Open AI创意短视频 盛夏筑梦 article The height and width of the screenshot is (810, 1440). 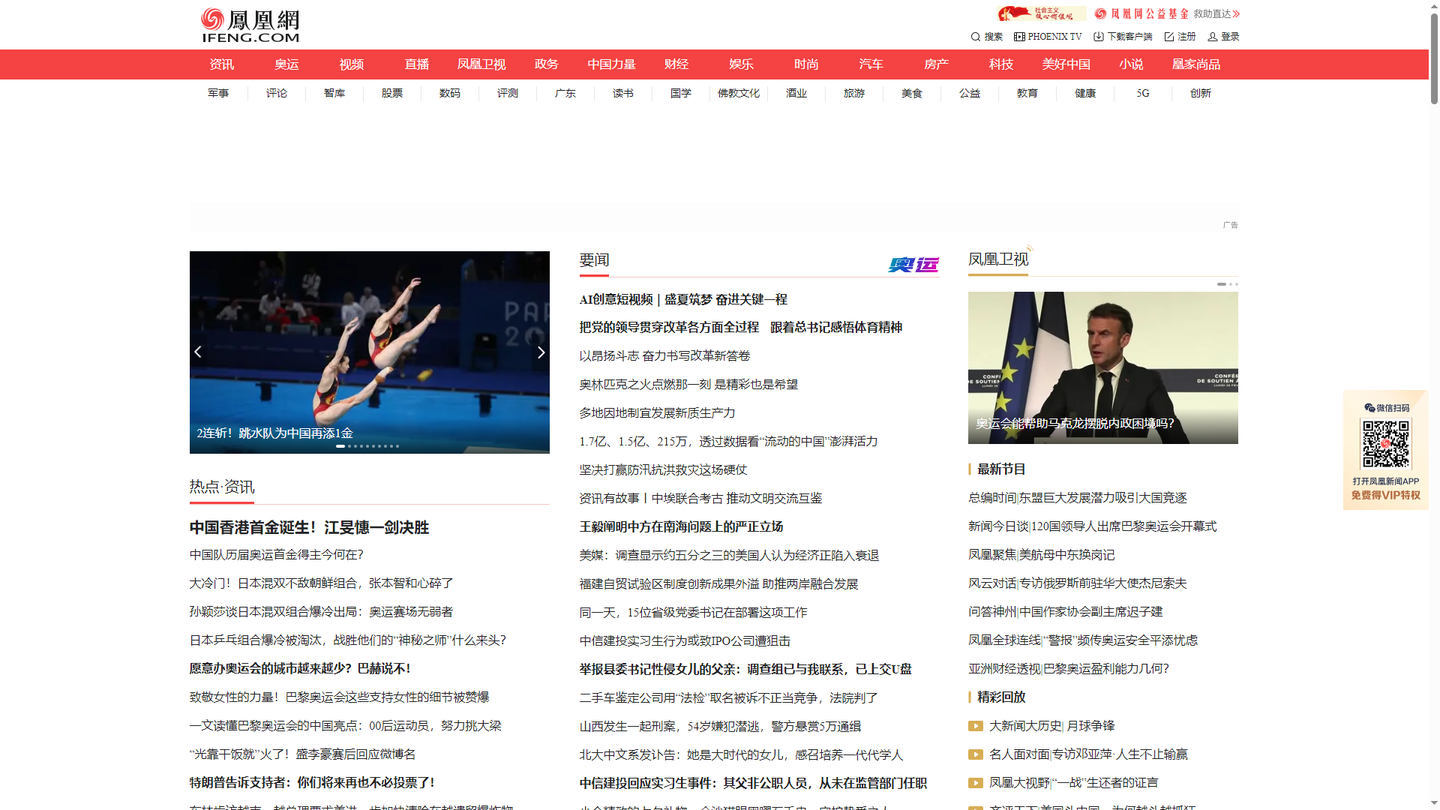click(x=683, y=299)
